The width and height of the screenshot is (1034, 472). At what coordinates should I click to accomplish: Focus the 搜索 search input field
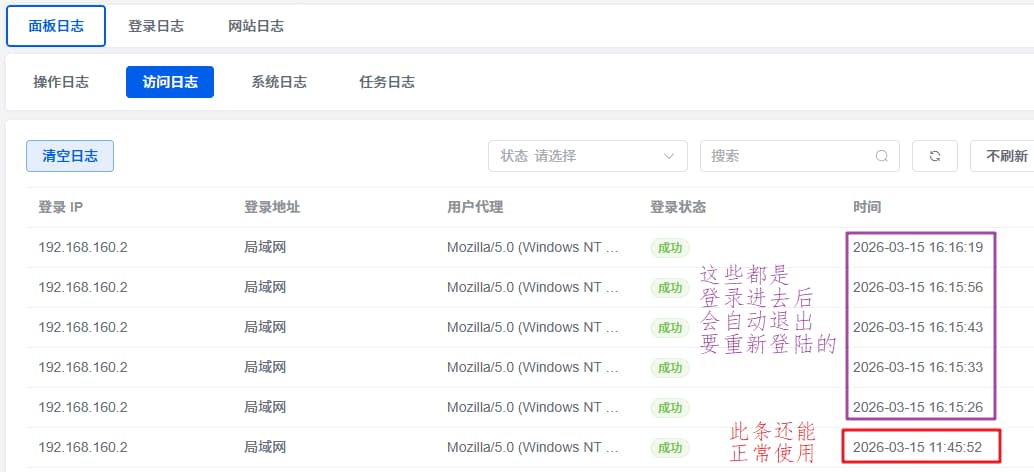(785, 156)
